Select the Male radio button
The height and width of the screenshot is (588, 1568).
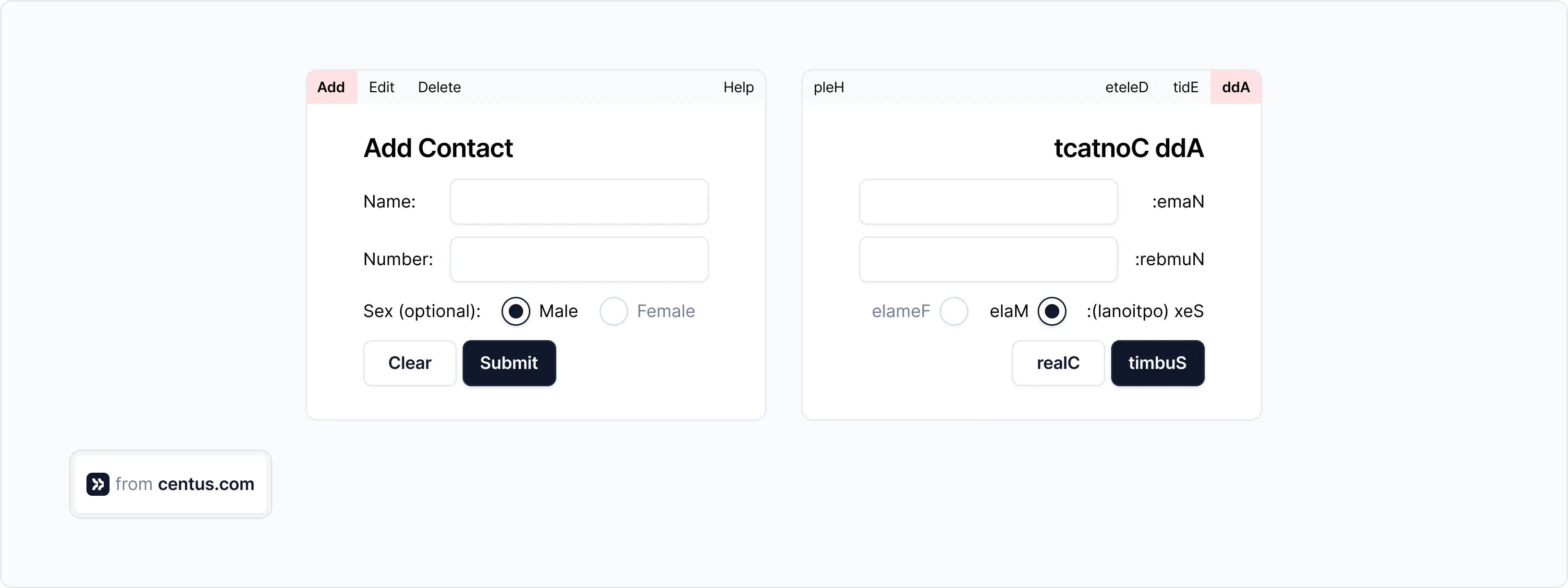516,311
